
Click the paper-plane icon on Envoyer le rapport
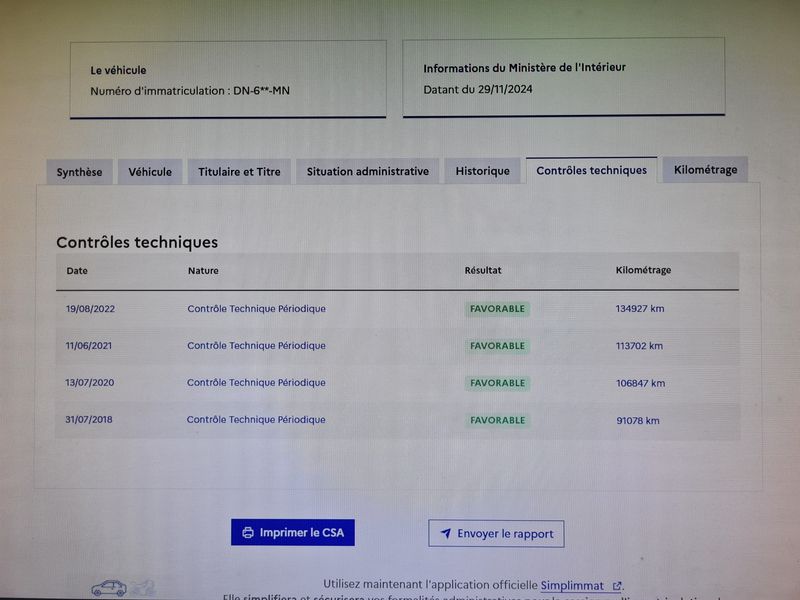click(445, 533)
